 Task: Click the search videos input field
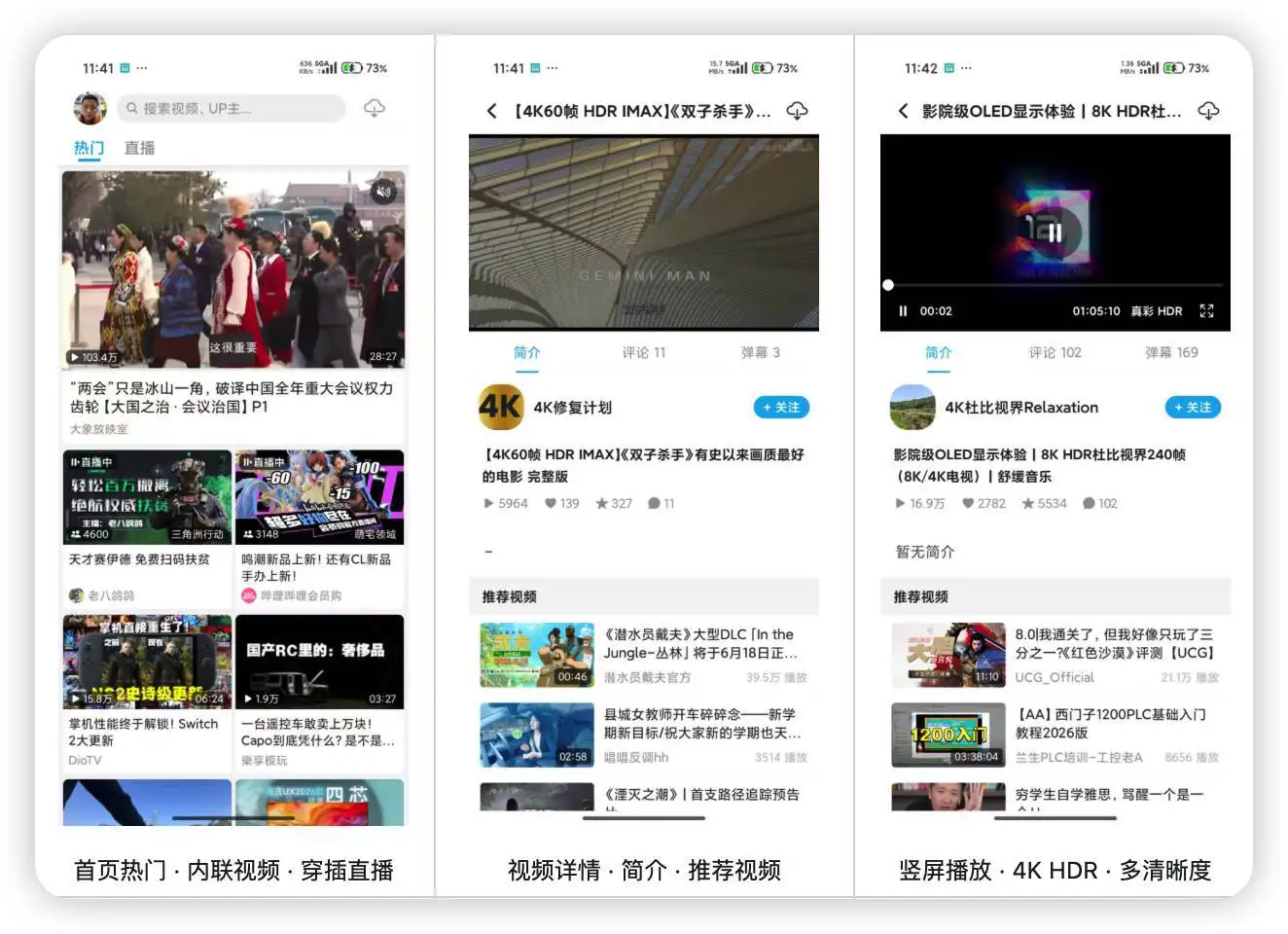(x=233, y=108)
